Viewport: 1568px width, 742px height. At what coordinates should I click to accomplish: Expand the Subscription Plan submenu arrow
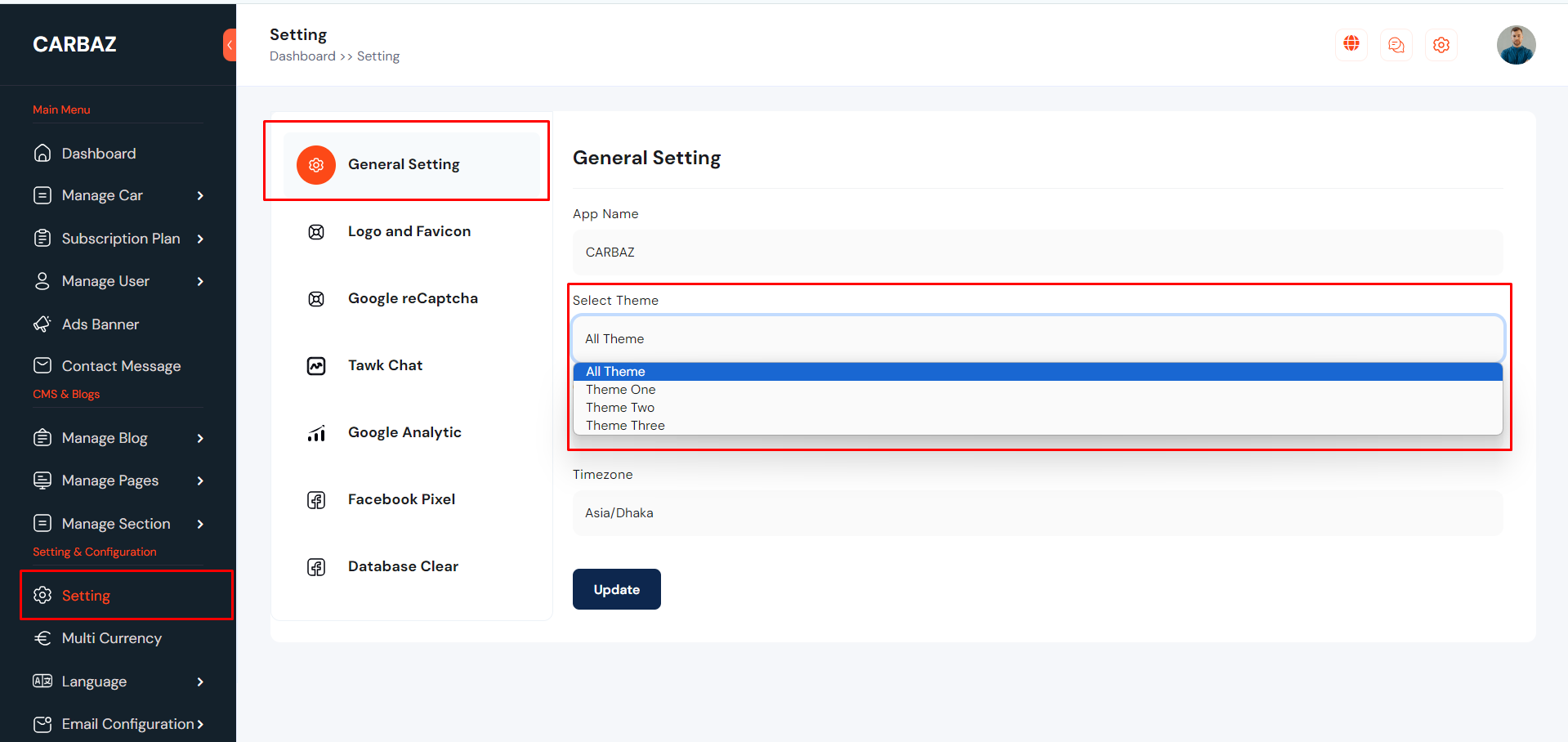coord(200,239)
